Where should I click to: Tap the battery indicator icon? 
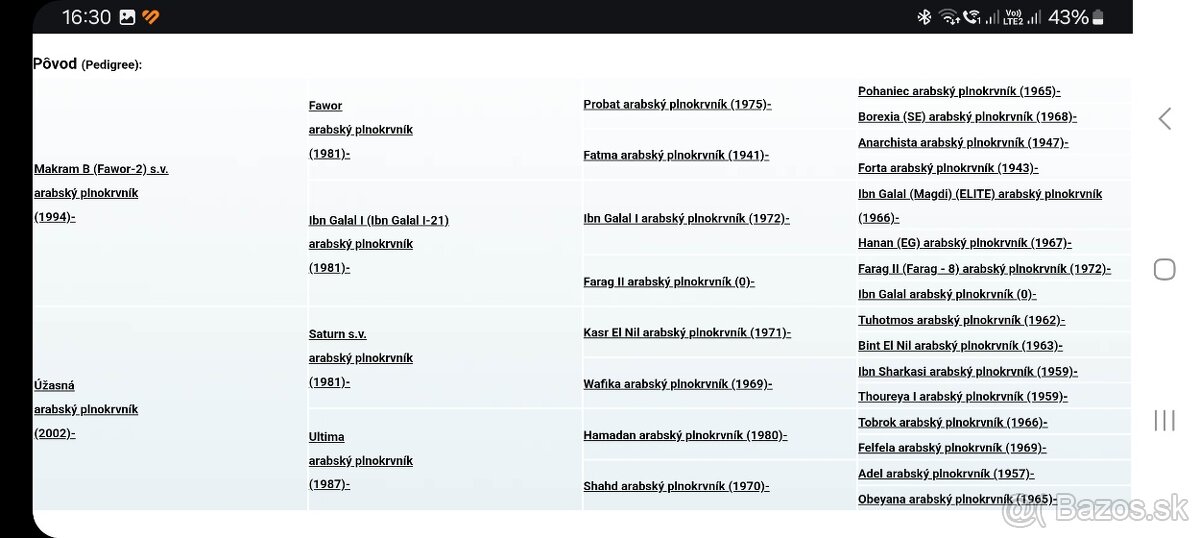pyautogui.click(x=1098, y=17)
